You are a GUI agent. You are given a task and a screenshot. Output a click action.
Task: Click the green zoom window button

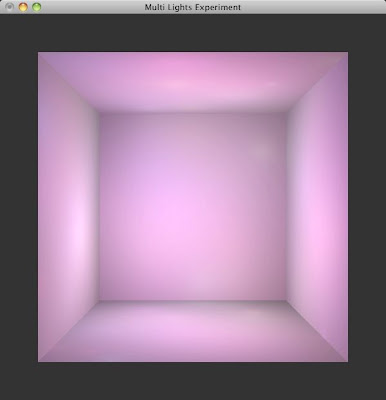tap(36, 7)
